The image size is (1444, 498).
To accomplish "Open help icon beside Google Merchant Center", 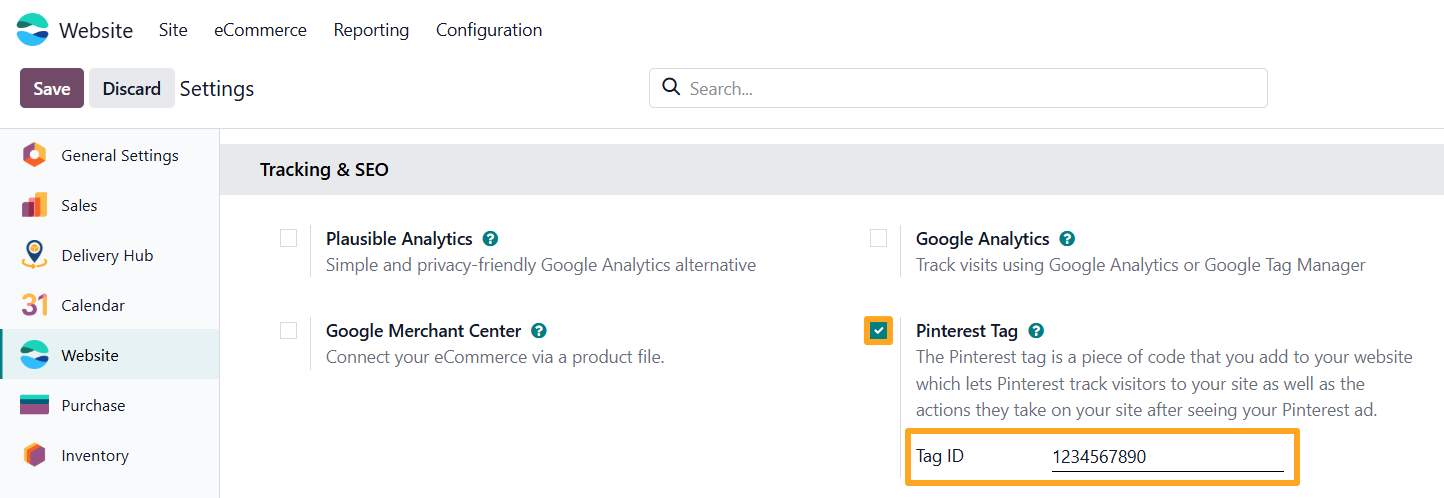I will coord(539,330).
